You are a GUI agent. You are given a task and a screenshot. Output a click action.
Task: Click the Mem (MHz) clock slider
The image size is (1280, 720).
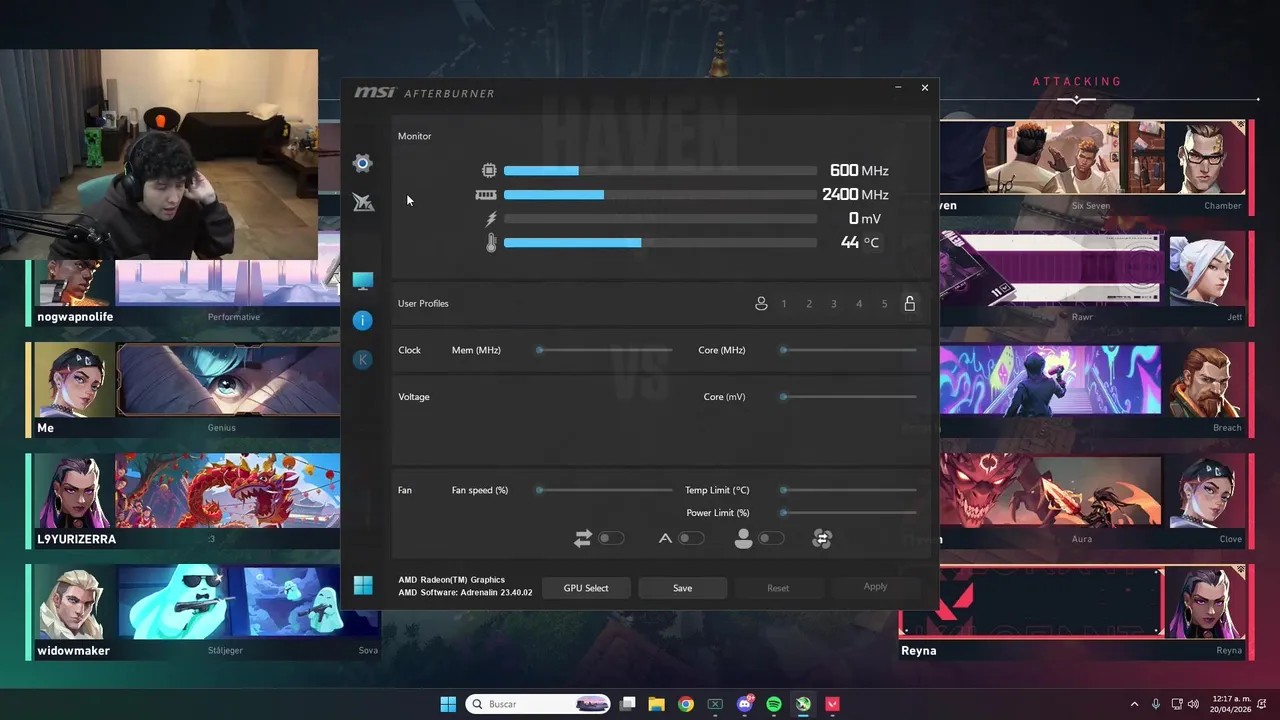(x=605, y=350)
